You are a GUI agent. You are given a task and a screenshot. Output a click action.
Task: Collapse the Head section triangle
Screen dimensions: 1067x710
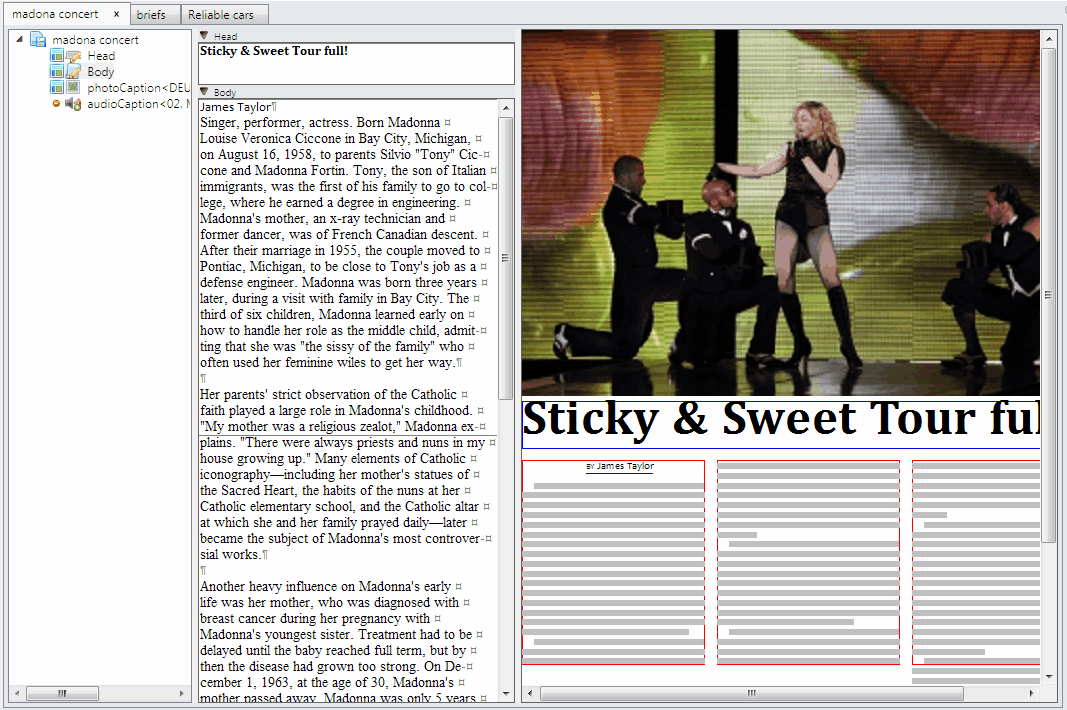(x=204, y=36)
